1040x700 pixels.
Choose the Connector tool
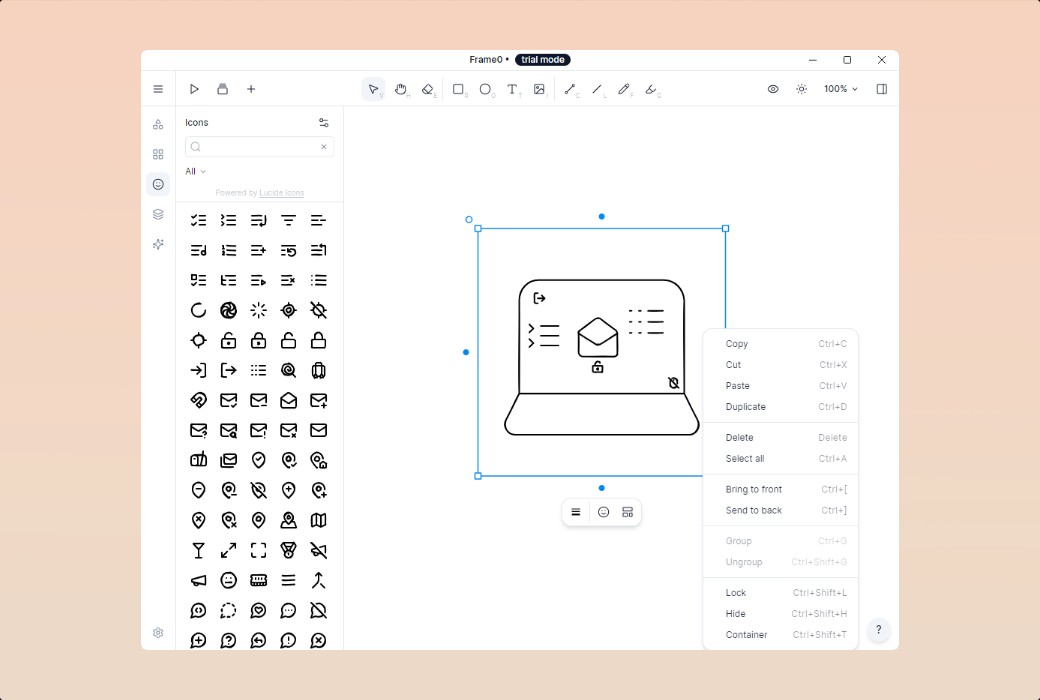tap(570, 89)
